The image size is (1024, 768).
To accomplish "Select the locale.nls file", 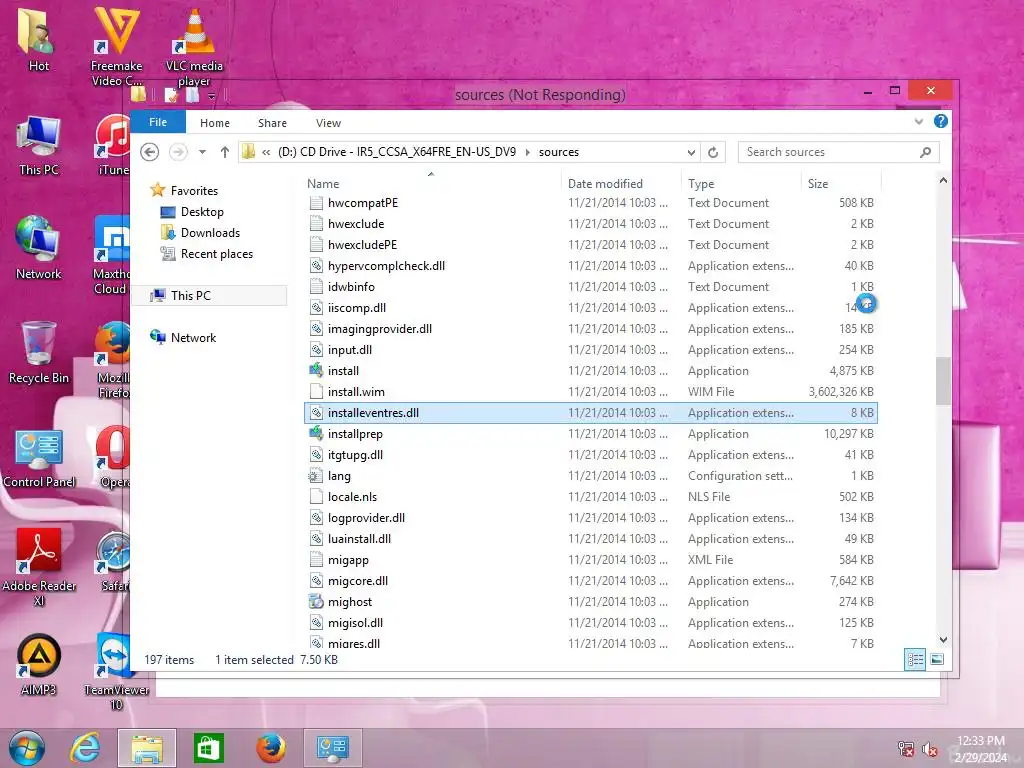I will (x=591, y=497).
